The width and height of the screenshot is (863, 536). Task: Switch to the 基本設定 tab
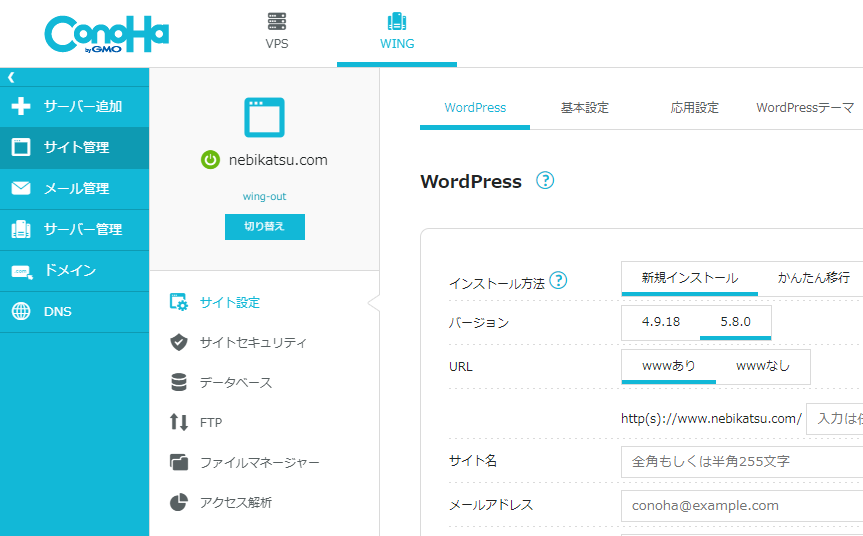584,108
